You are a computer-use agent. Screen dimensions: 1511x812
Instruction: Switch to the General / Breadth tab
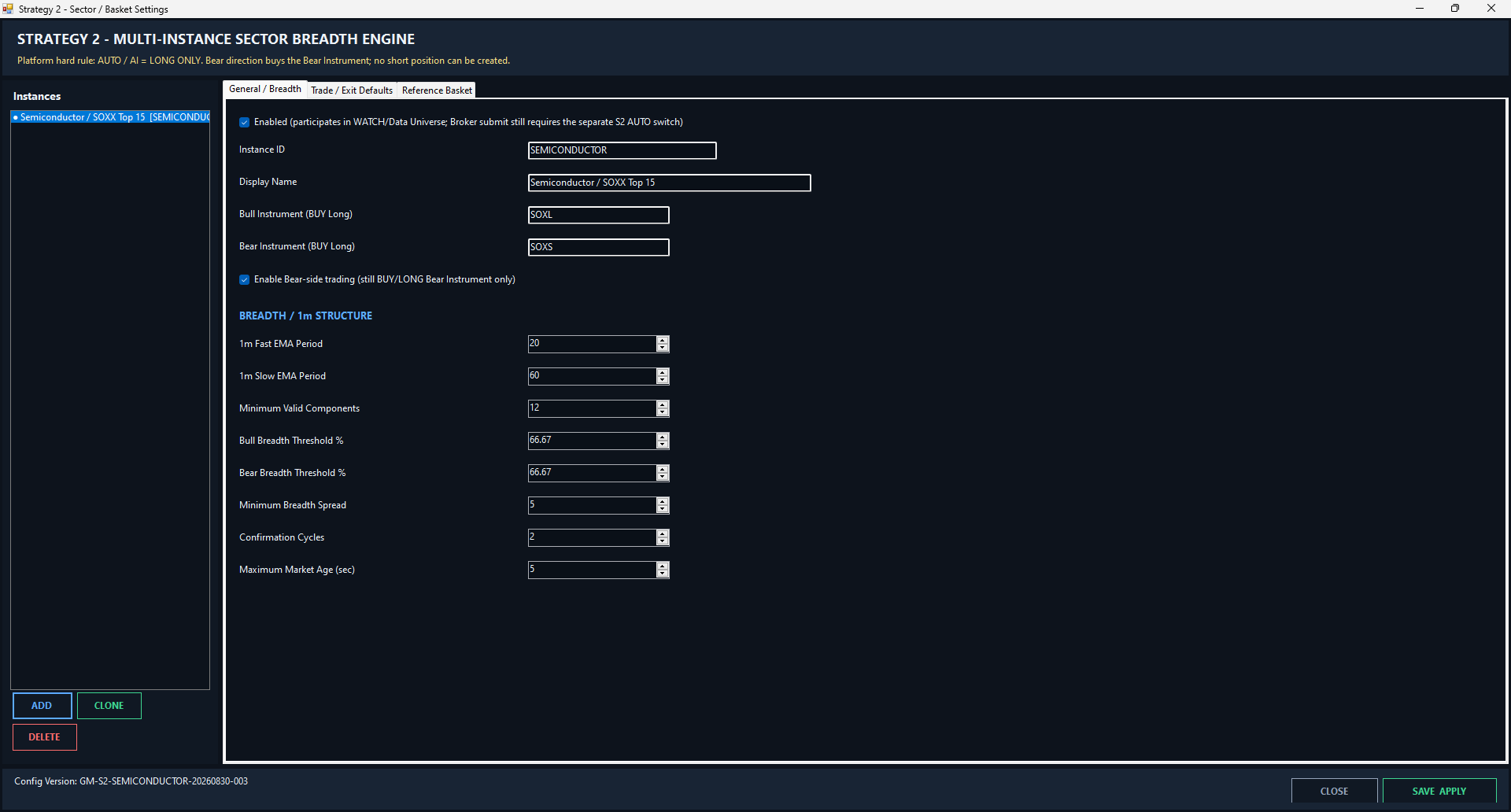coord(265,89)
